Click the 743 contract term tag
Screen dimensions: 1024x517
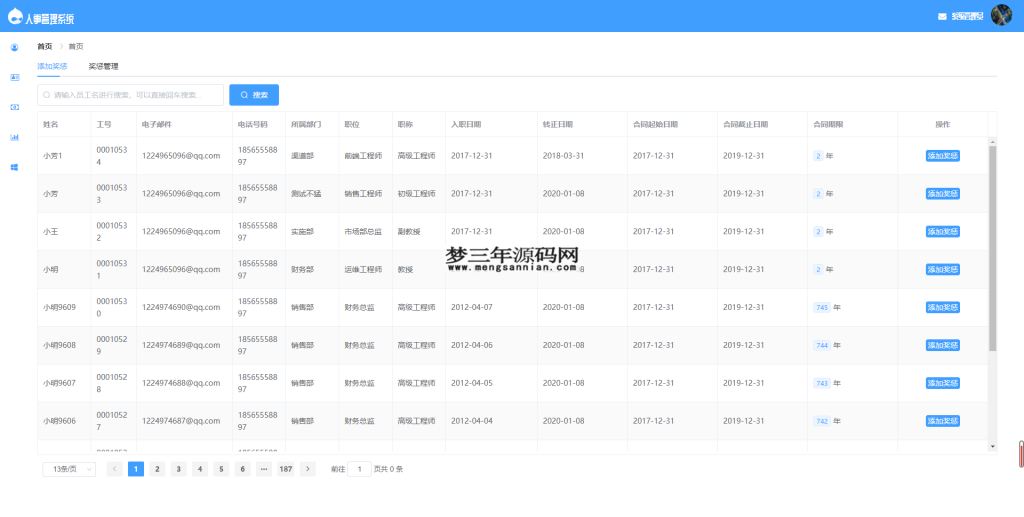point(822,383)
